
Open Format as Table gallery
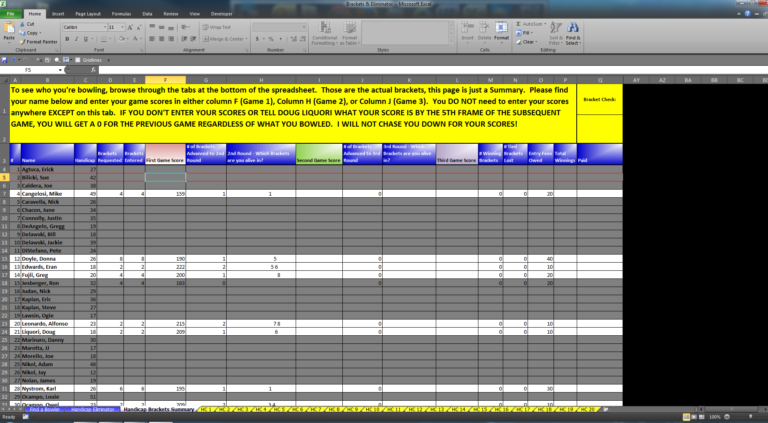350,33
